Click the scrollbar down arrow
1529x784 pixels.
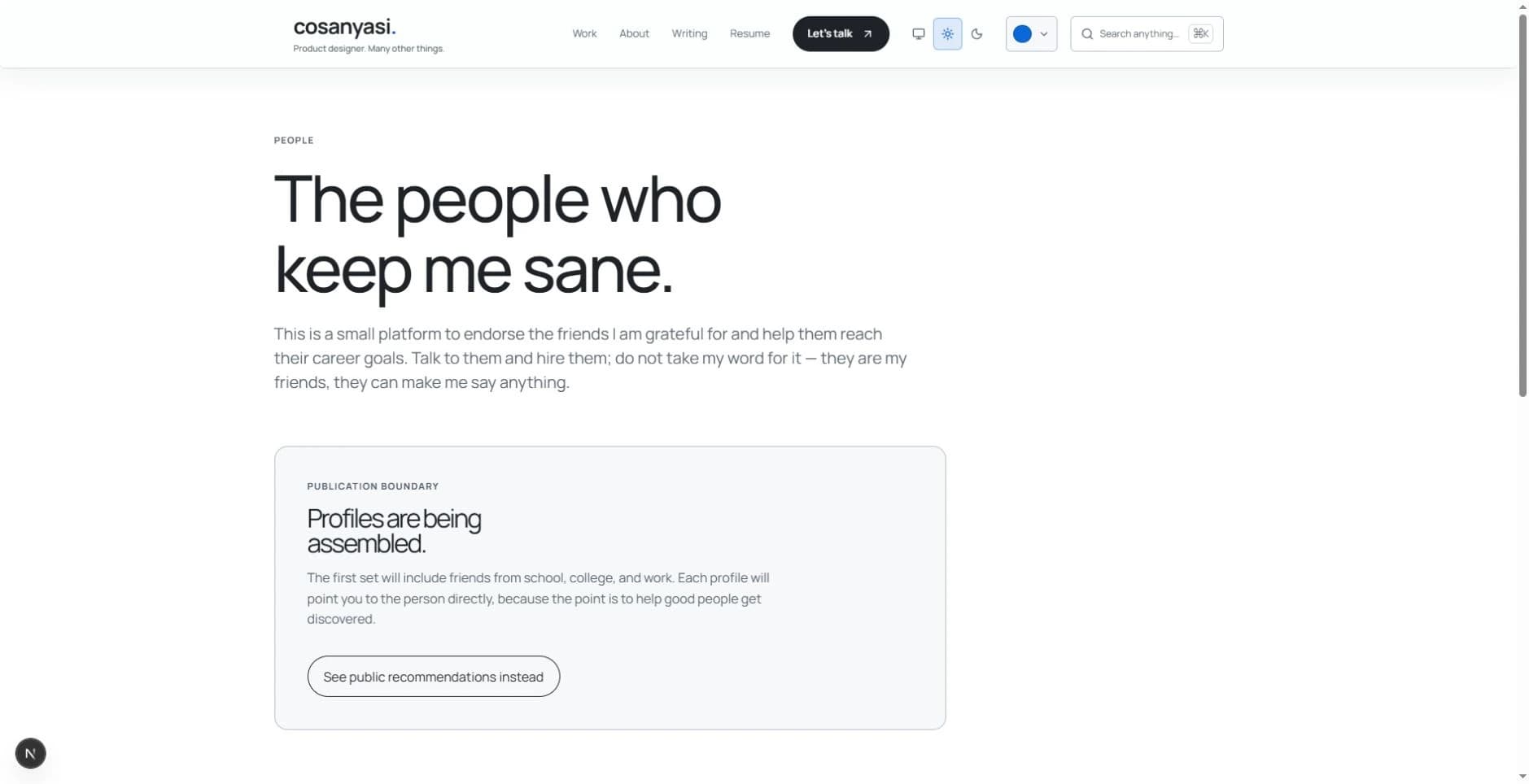[x=1522, y=777]
